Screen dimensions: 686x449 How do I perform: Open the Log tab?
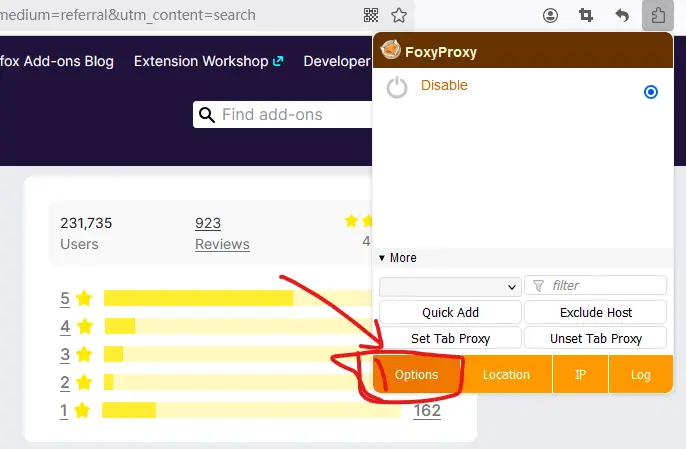click(640, 374)
